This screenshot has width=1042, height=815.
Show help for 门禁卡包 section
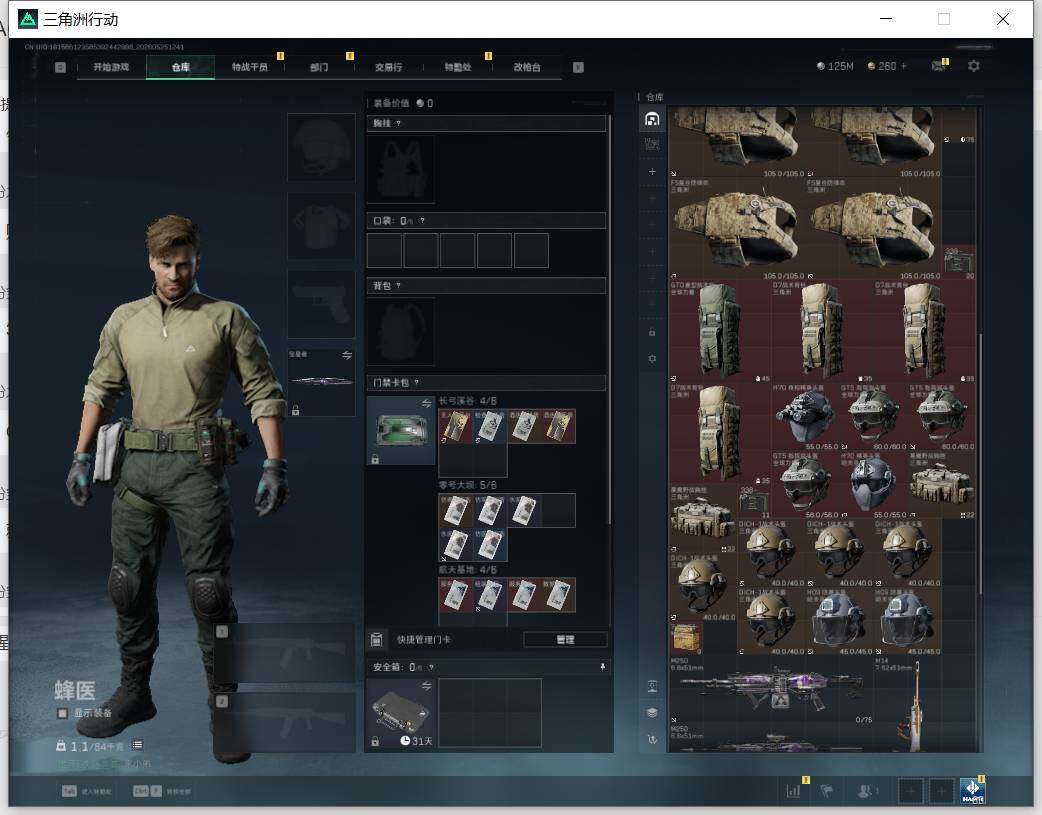pos(417,383)
